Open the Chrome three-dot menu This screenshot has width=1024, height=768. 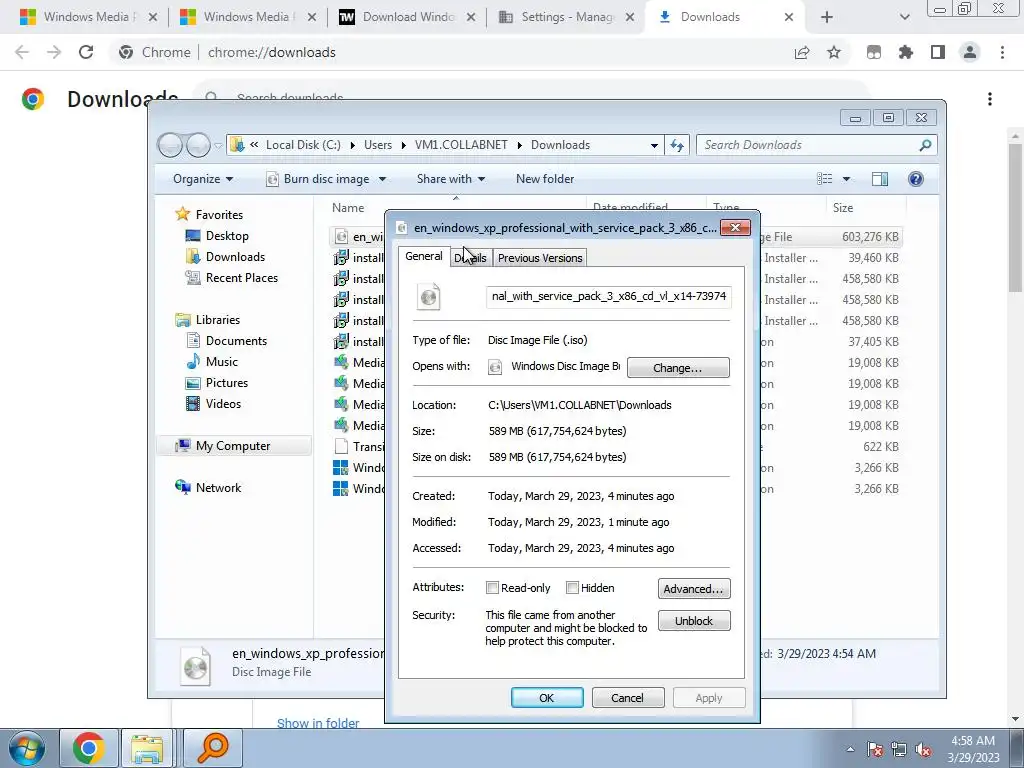point(1002,52)
